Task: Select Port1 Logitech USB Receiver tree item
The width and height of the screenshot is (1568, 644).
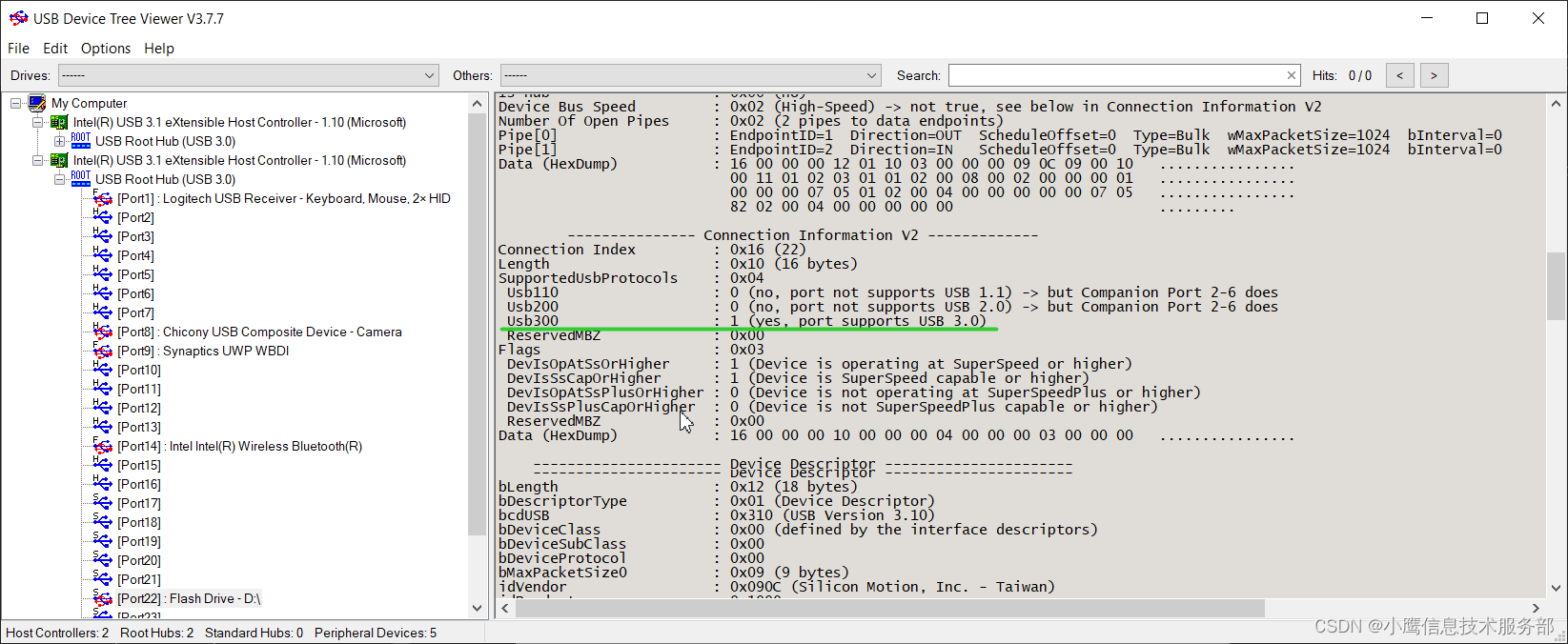Action: click(284, 198)
